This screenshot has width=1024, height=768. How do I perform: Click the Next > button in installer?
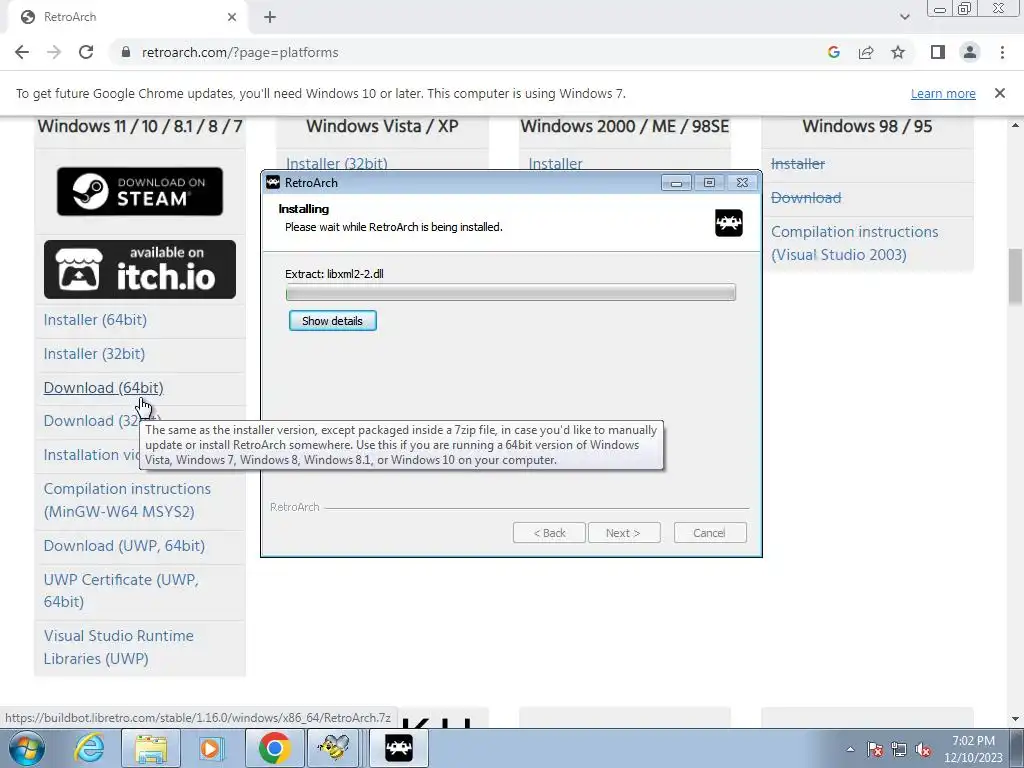tap(624, 533)
